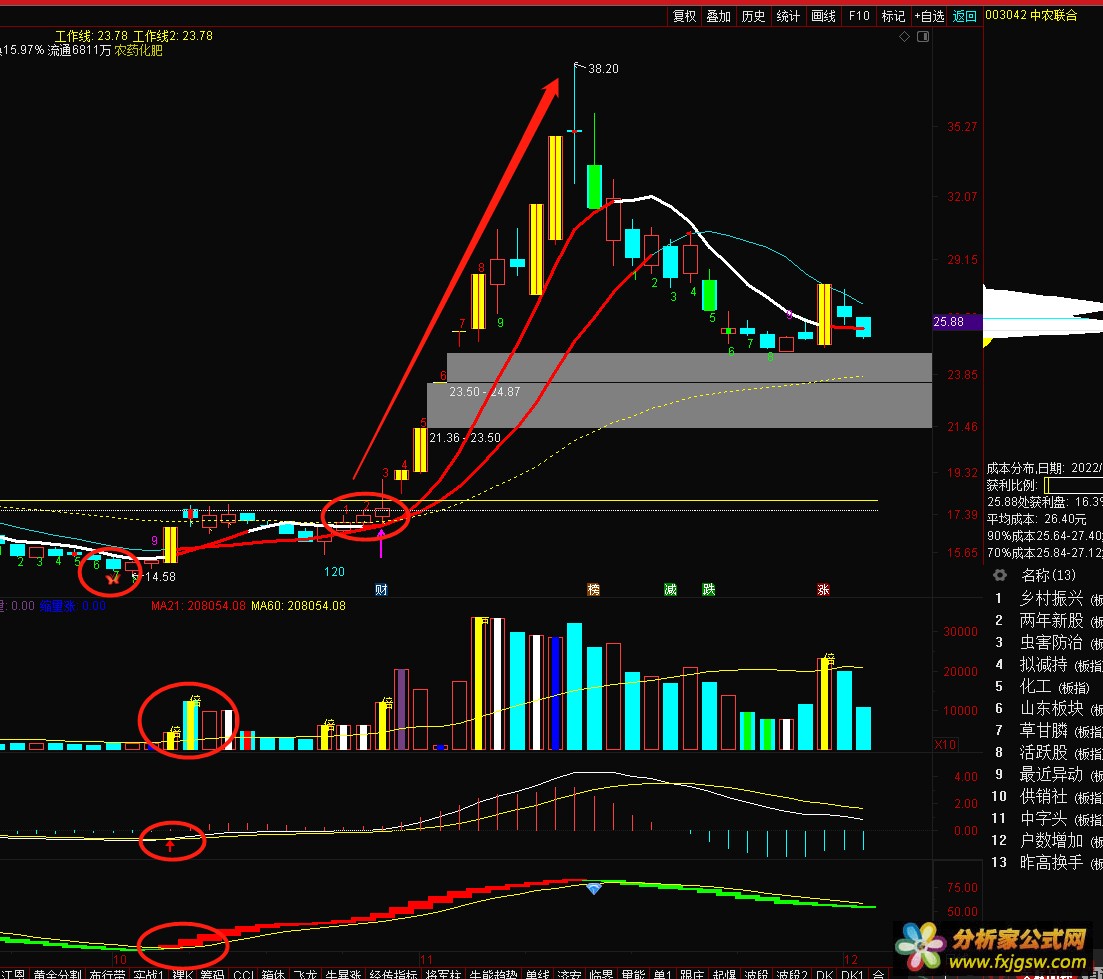Open the 草甘膦 sector row

1047,730
